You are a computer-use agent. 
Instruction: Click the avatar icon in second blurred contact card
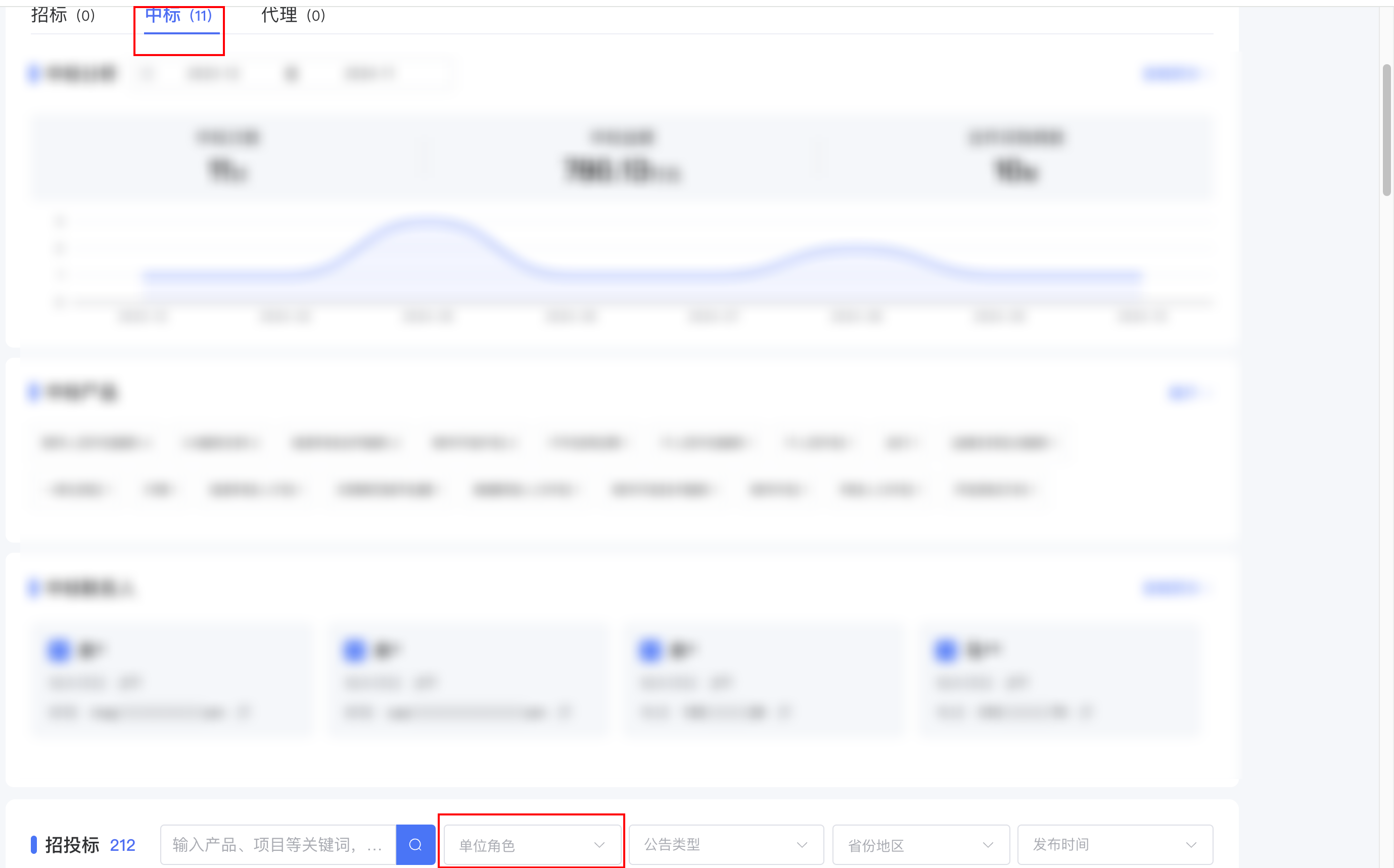click(354, 650)
